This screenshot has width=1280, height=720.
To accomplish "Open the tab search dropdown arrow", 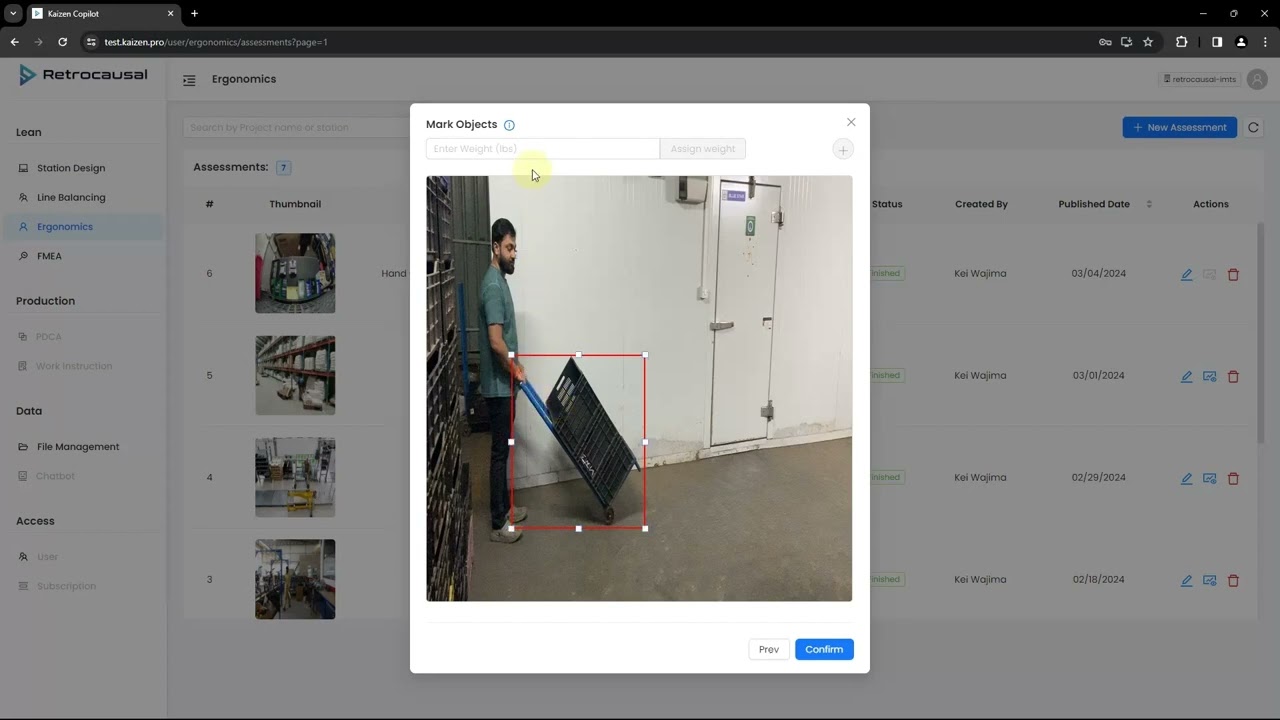I will pos(13,14).
